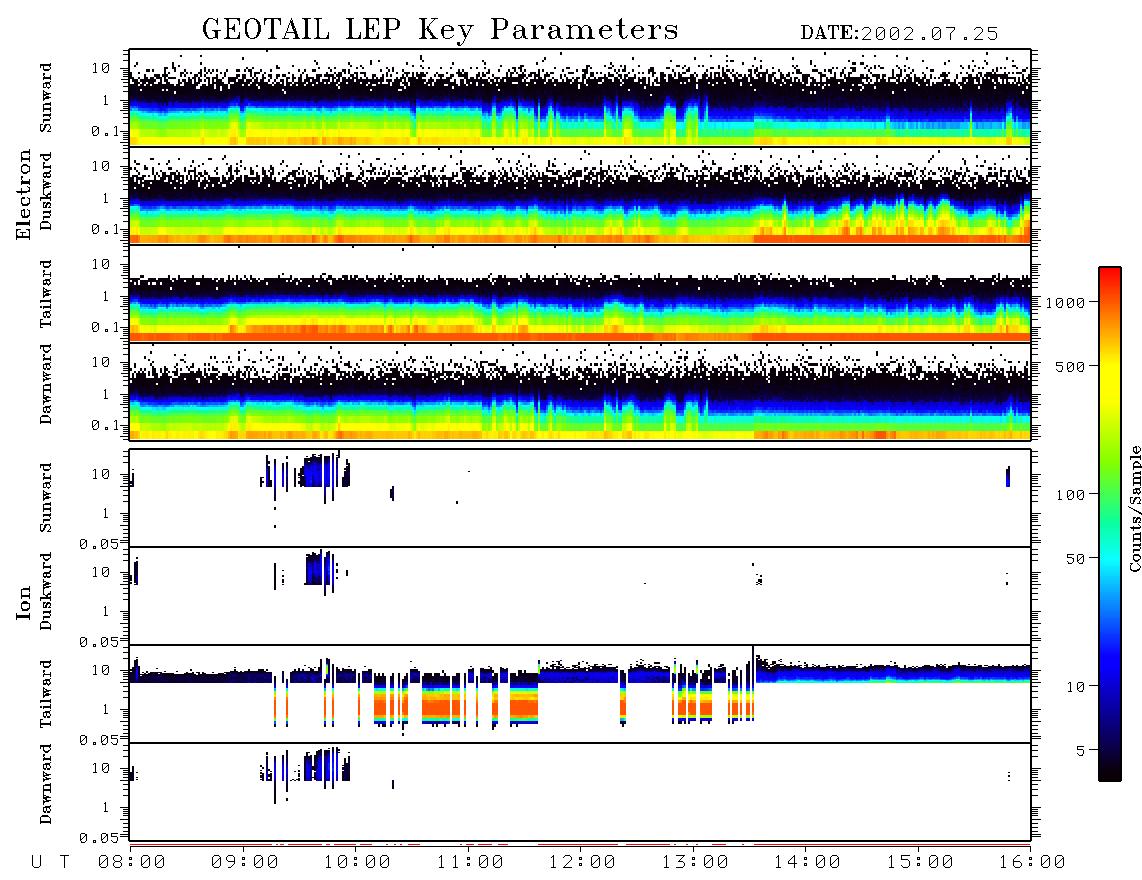1142x880 pixels.
Task: Select the Ion Tailward spectrogram panel
Action: coord(580,694)
